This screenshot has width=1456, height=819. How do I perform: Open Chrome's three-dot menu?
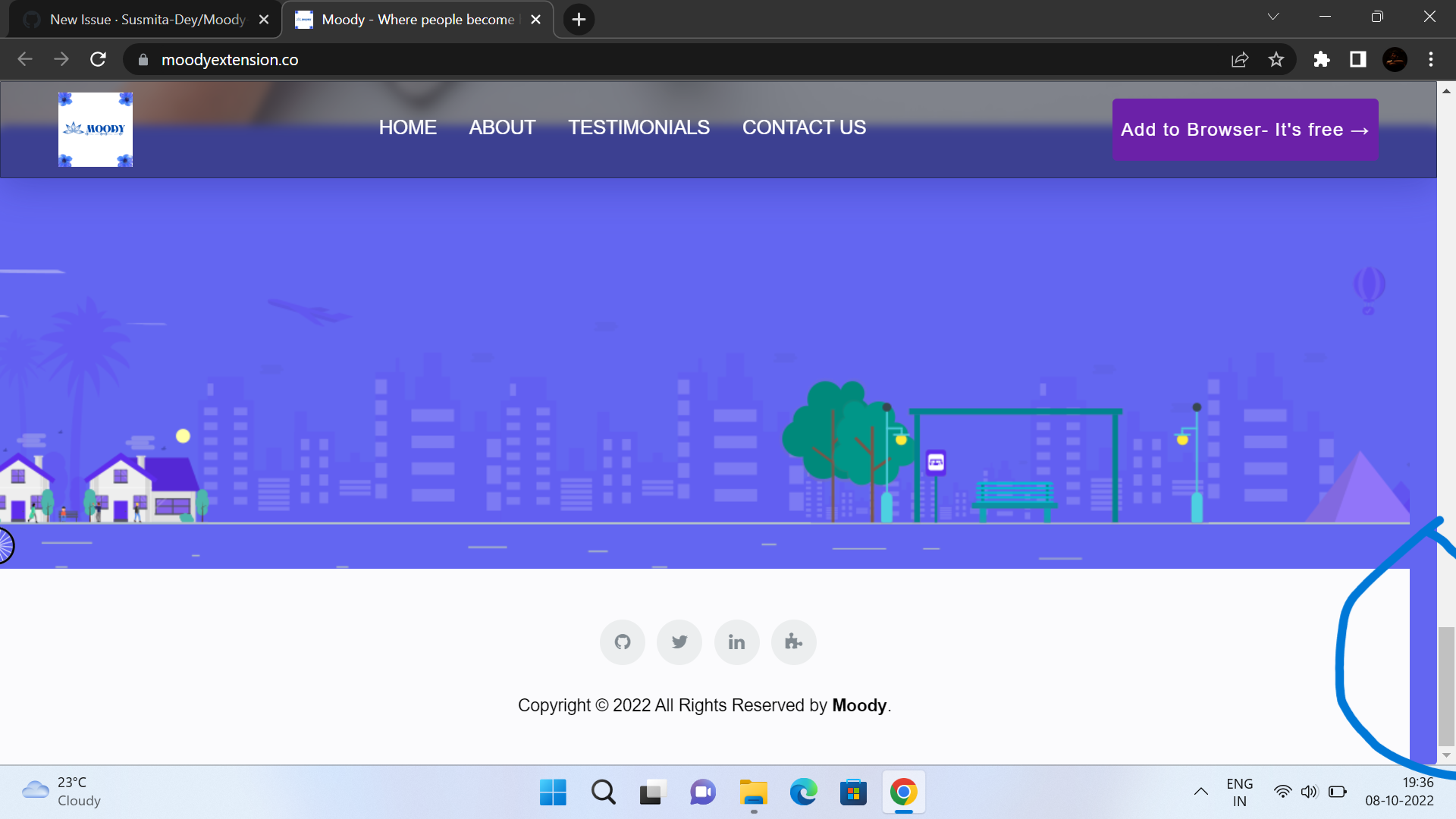coord(1431,59)
